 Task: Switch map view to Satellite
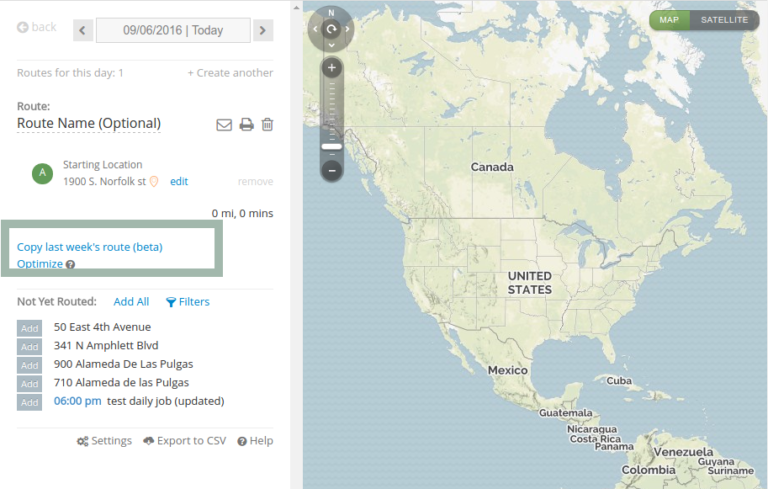coord(724,20)
